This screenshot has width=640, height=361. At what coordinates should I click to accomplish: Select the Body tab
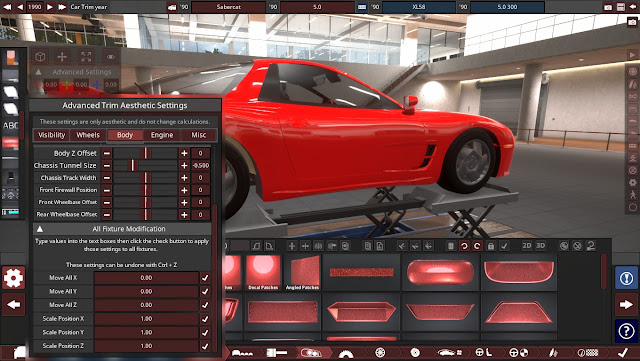click(x=125, y=135)
